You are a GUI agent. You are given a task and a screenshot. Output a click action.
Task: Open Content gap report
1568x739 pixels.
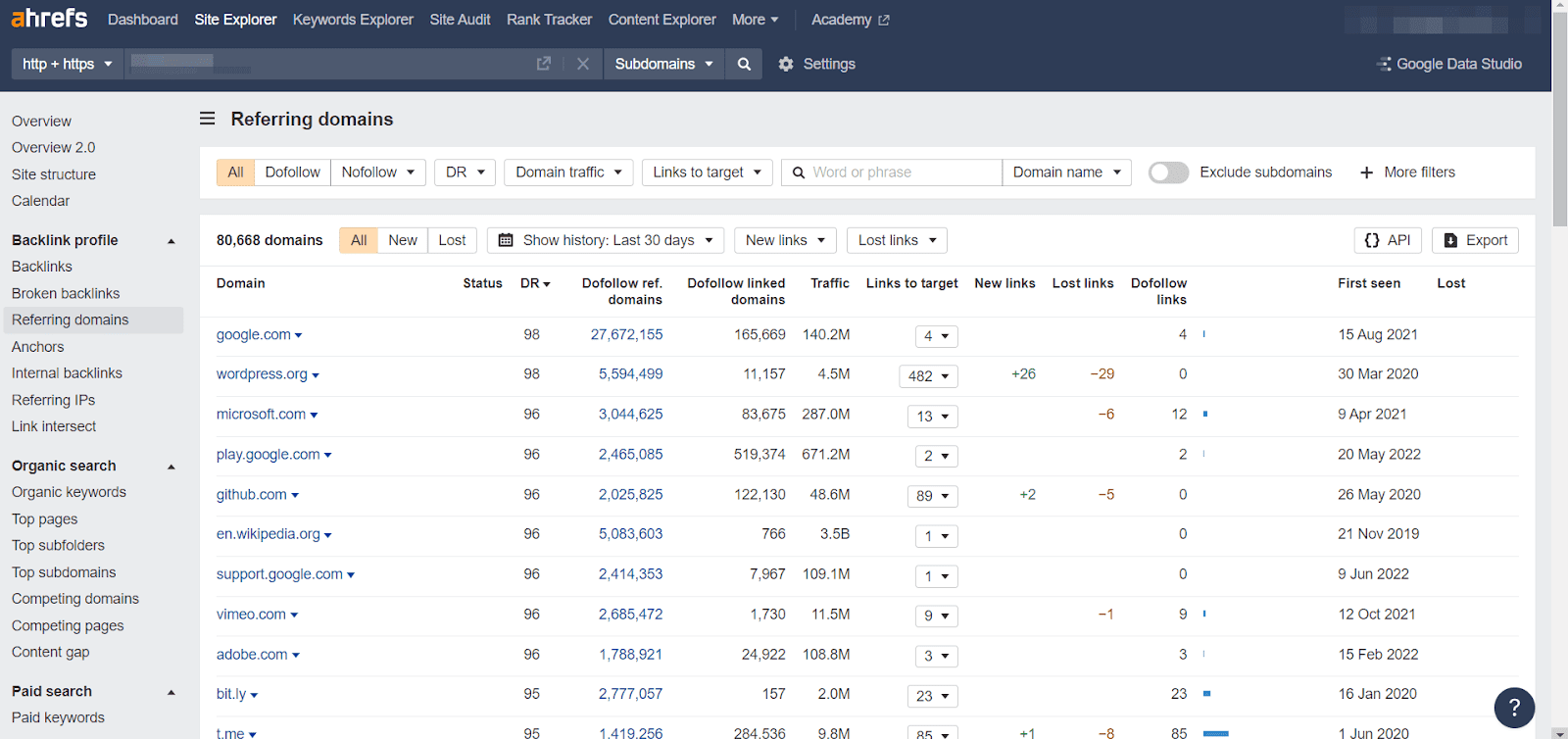tap(50, 652)
